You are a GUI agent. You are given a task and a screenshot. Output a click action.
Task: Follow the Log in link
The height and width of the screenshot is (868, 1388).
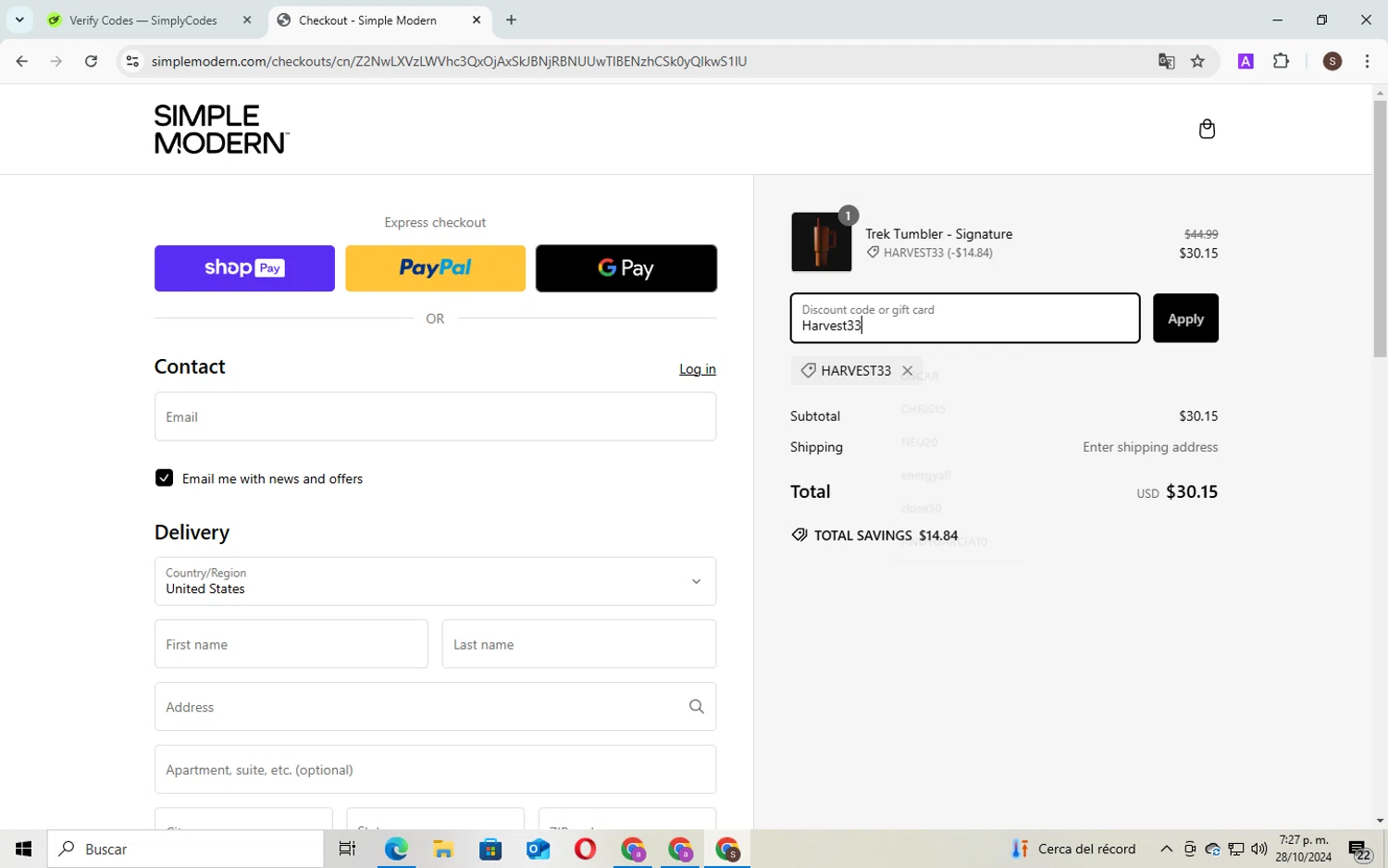tap(698, 369)
